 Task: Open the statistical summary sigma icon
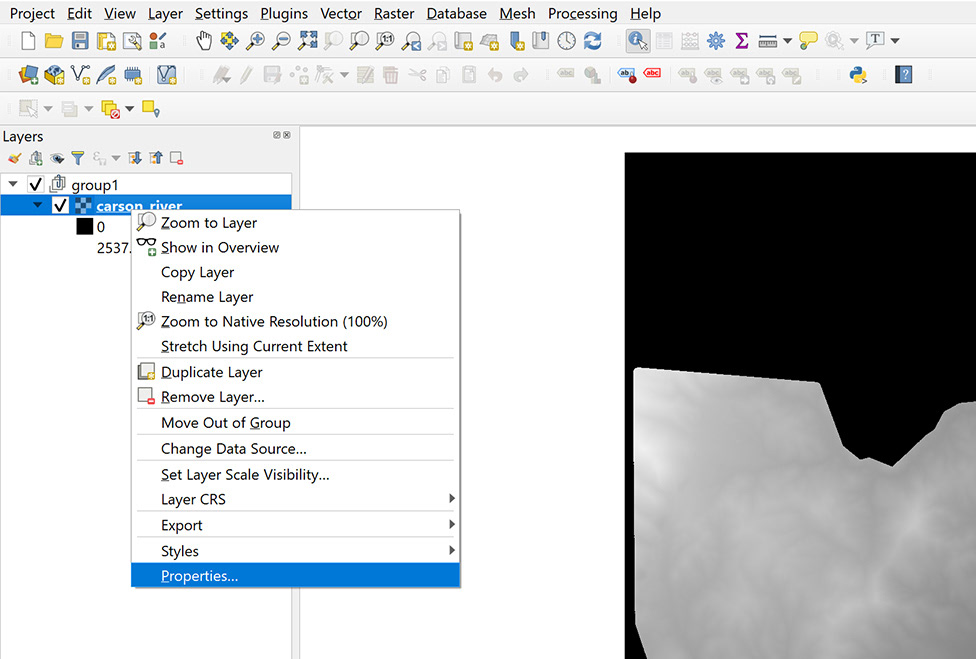[741, 41]
